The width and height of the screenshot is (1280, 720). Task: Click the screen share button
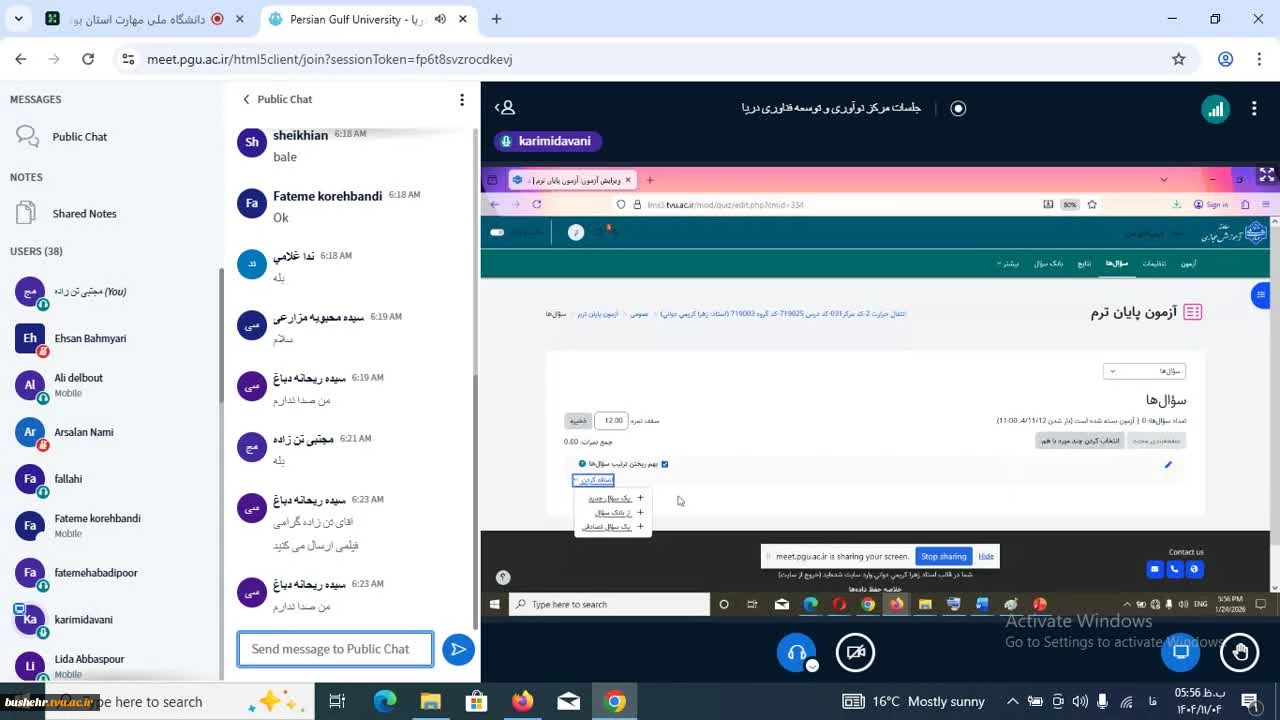click(x=1181, y=652)
